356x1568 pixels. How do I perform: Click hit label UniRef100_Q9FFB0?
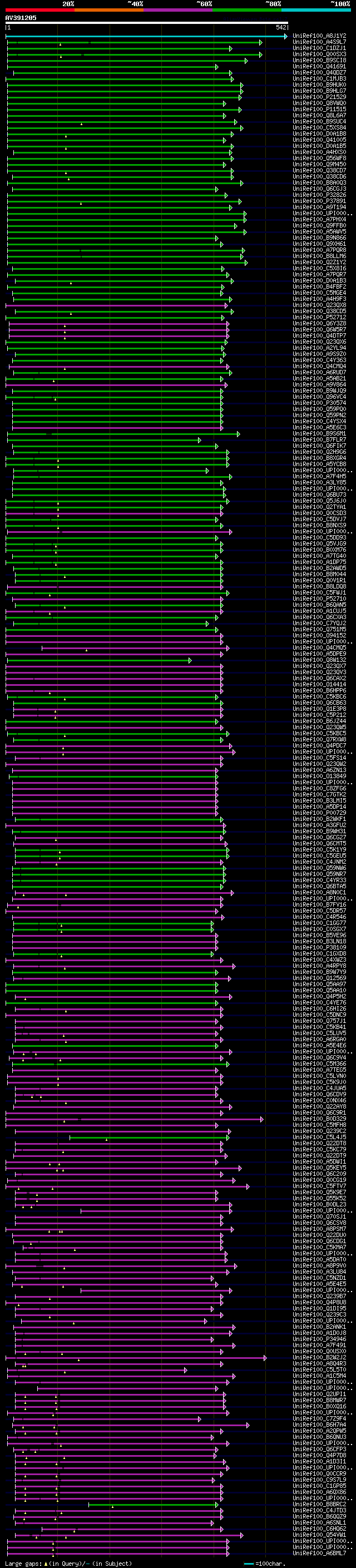pyautogui.click(x=319, y=225)
